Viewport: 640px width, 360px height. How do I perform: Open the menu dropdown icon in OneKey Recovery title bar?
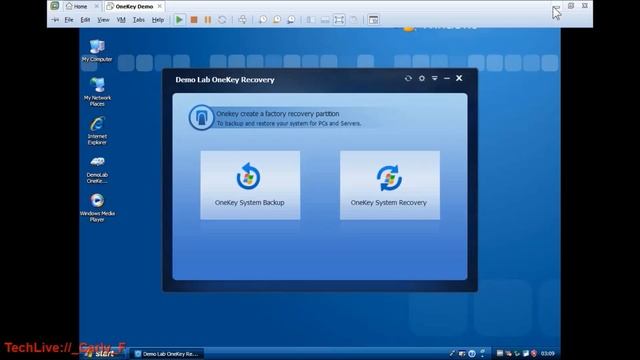[435, 78]
